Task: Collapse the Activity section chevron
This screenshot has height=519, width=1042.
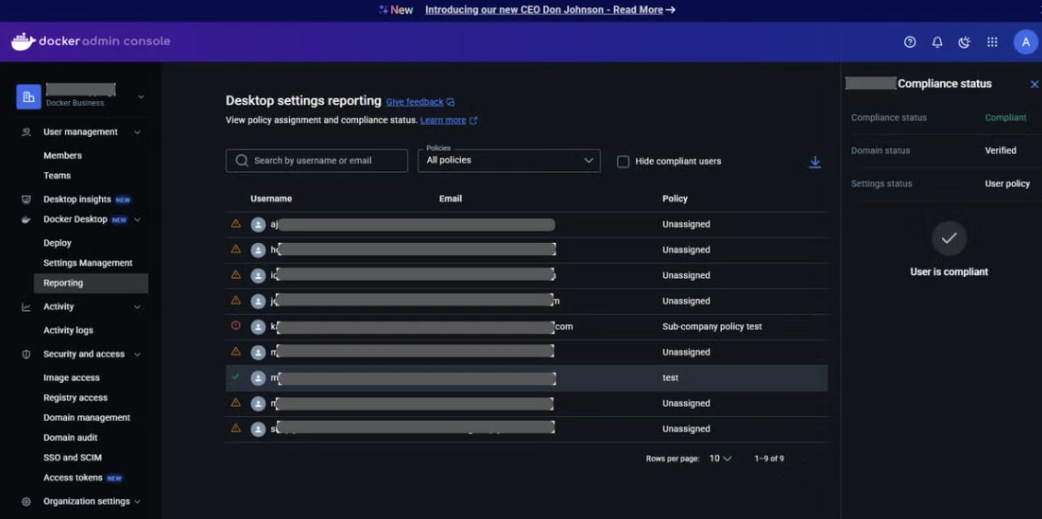Action: pyautogui.click(x=138, y=307)
